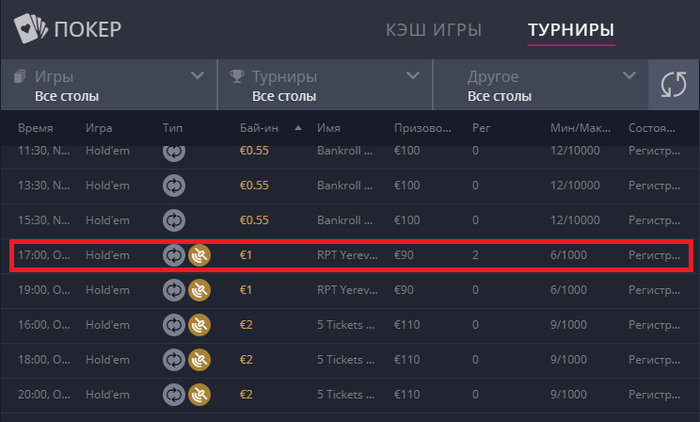Expand the Игры filter dropdown

coord(109,85)
